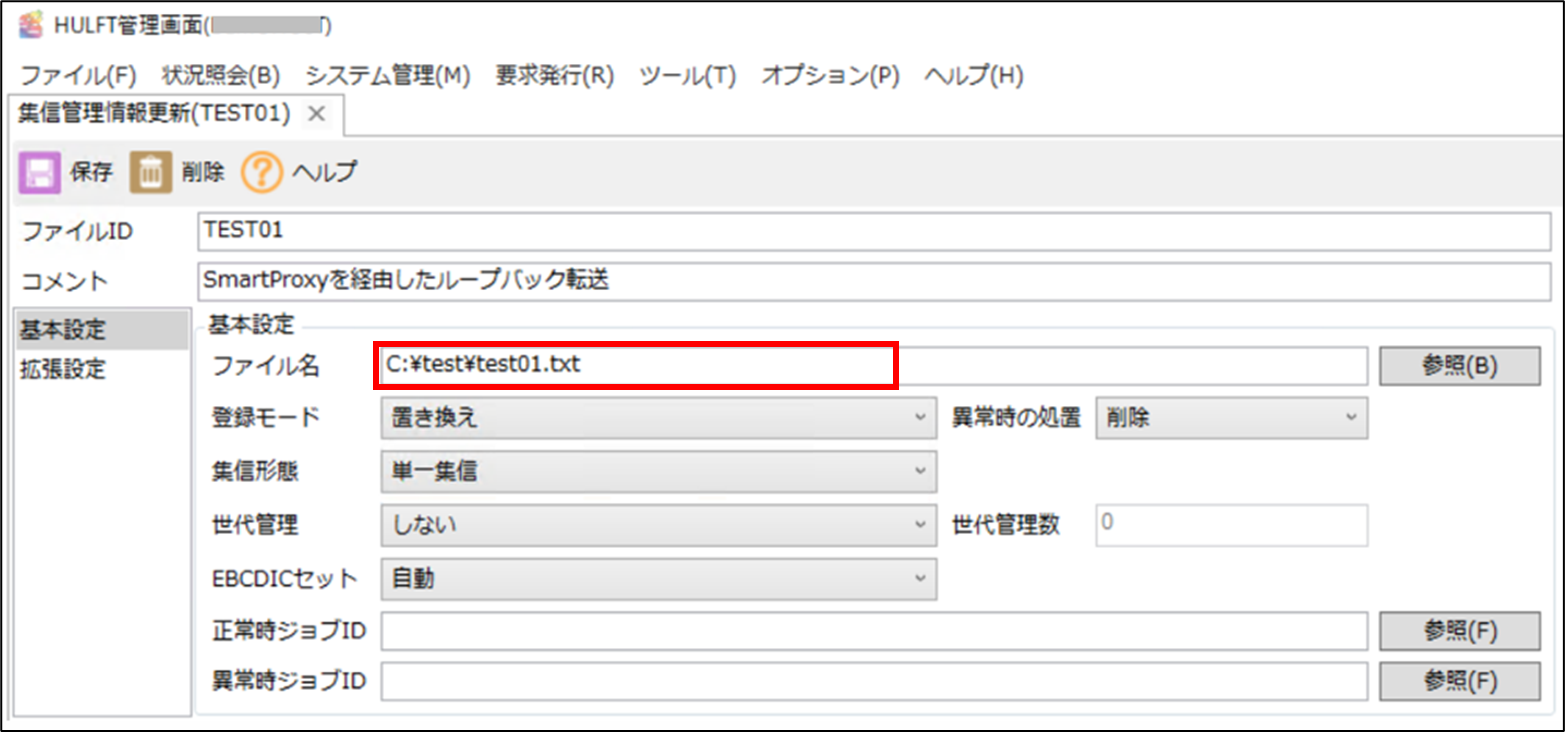Click 参照(F) beside 正常時ジョブID
This screenshot has width=1565, height=732.
[x=1459, y=631]
